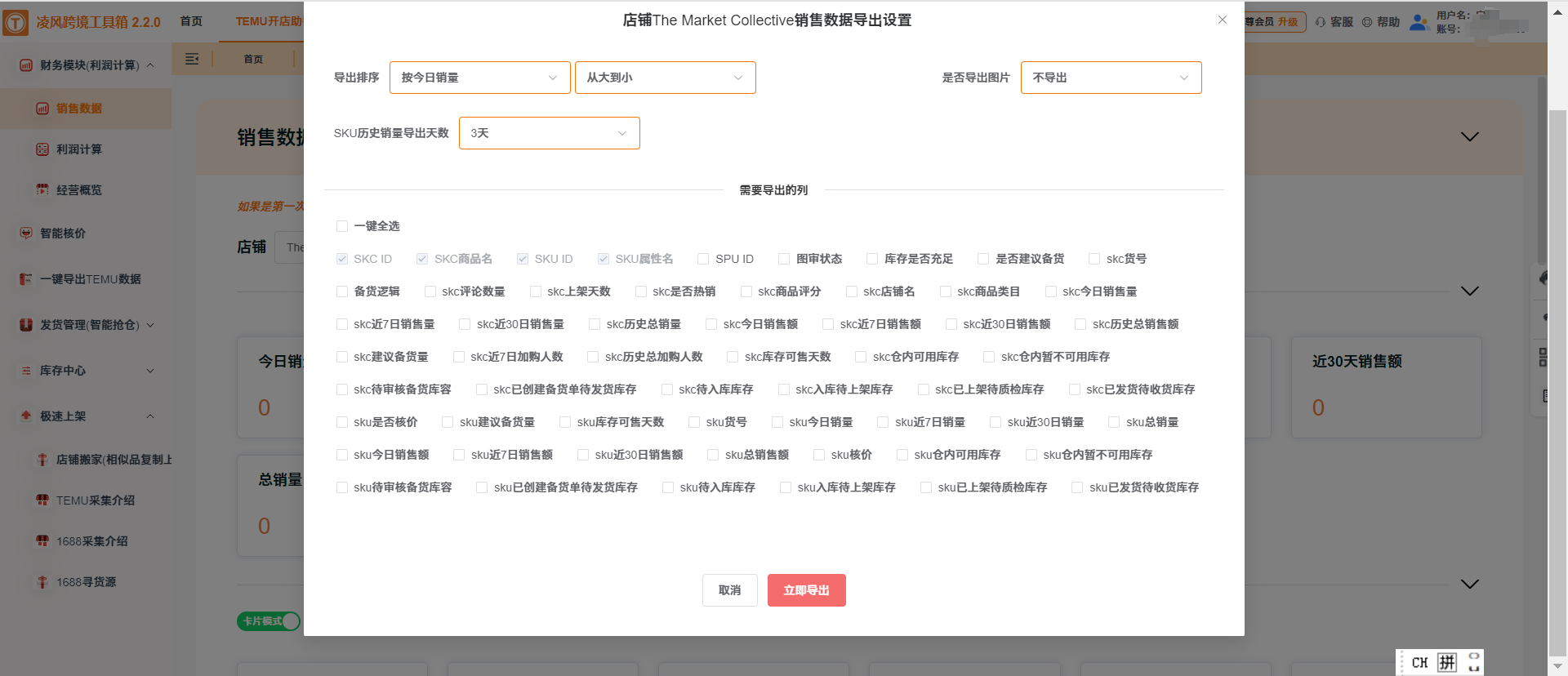Check the 一键全选 checkbox

click(x=342, y=226)
